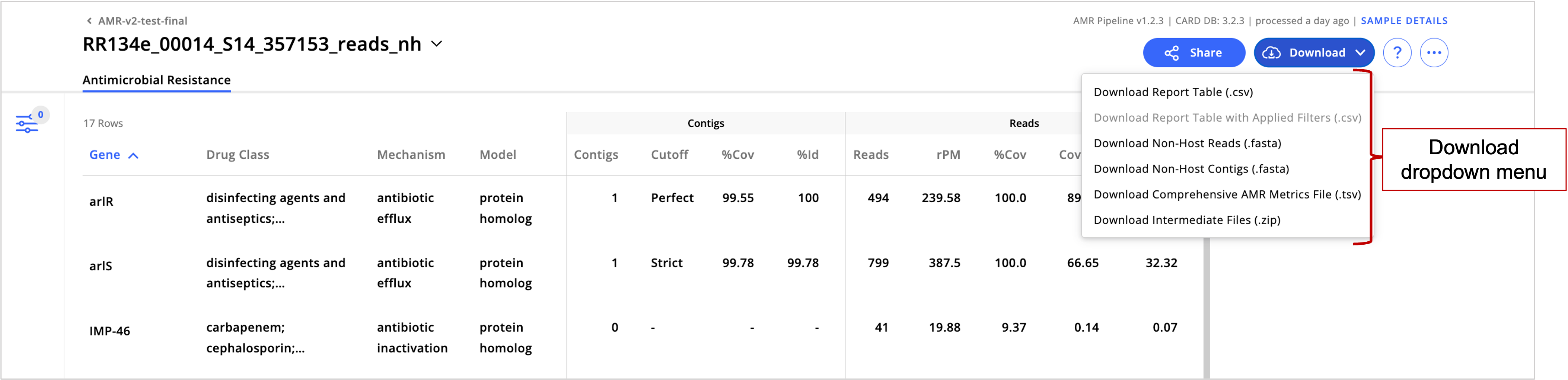Click Download Report Table (.csv)
The width and height of the screenshot is (1568, 380).
coord(1173,92)
